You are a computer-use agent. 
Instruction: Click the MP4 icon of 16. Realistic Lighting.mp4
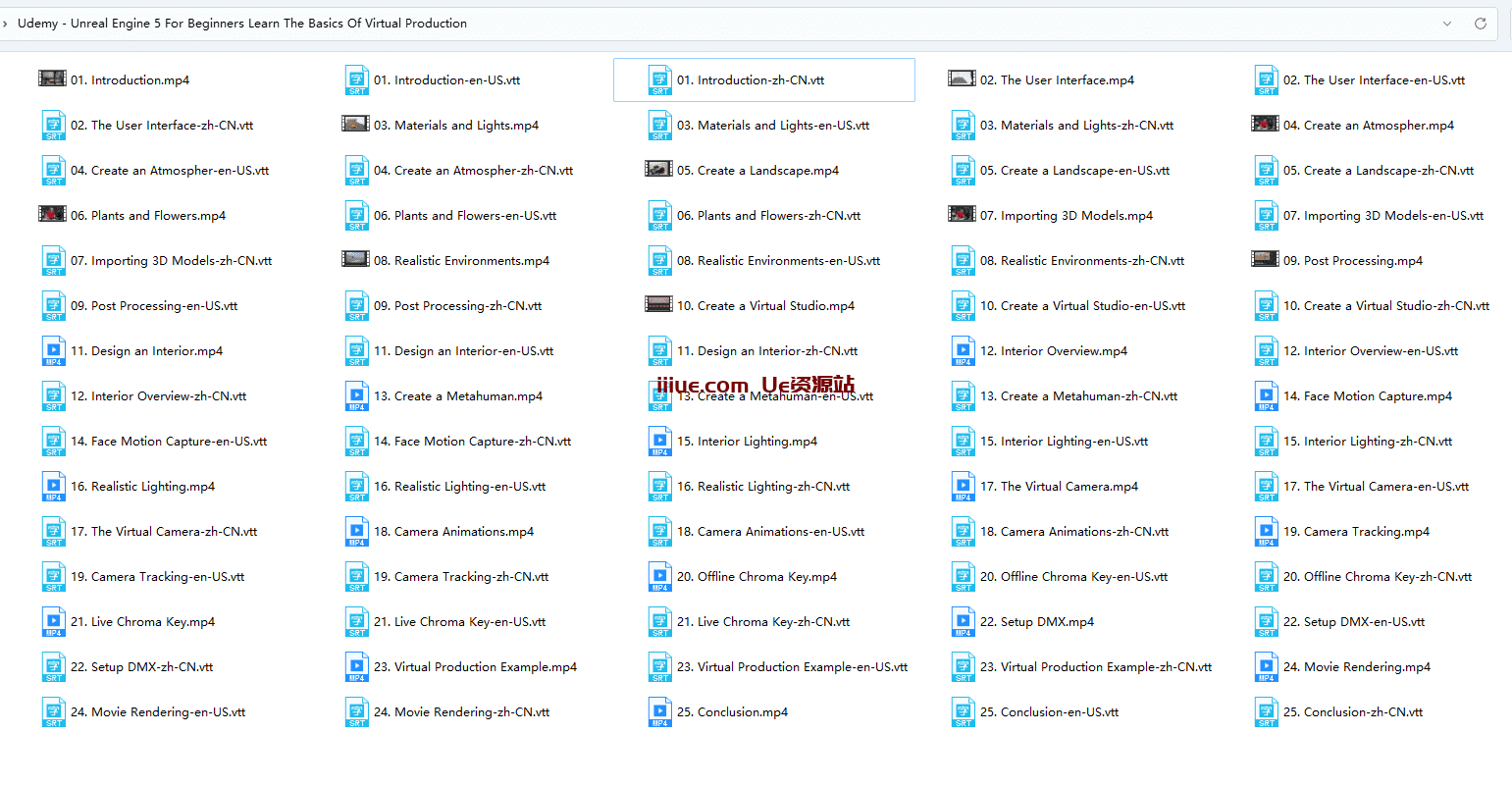[54, 487]
